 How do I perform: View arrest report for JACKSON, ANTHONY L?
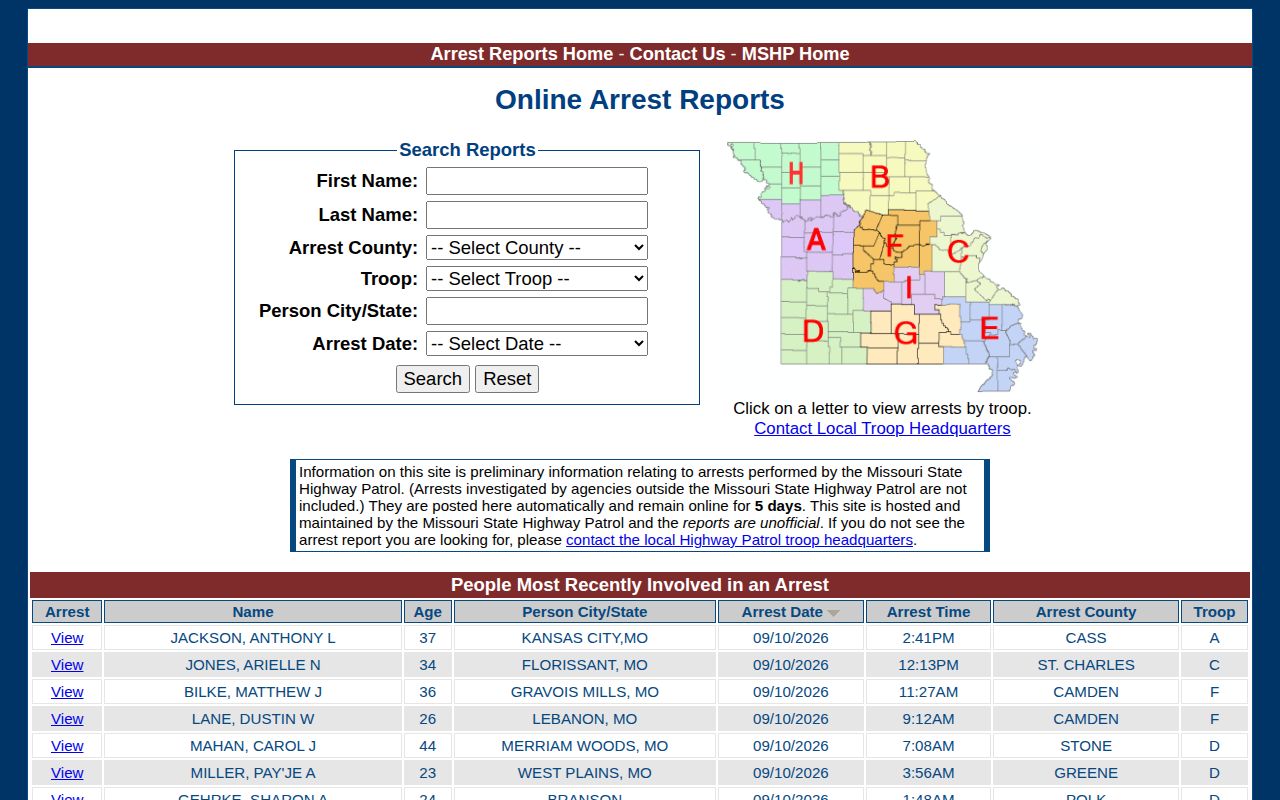(67, 638)
